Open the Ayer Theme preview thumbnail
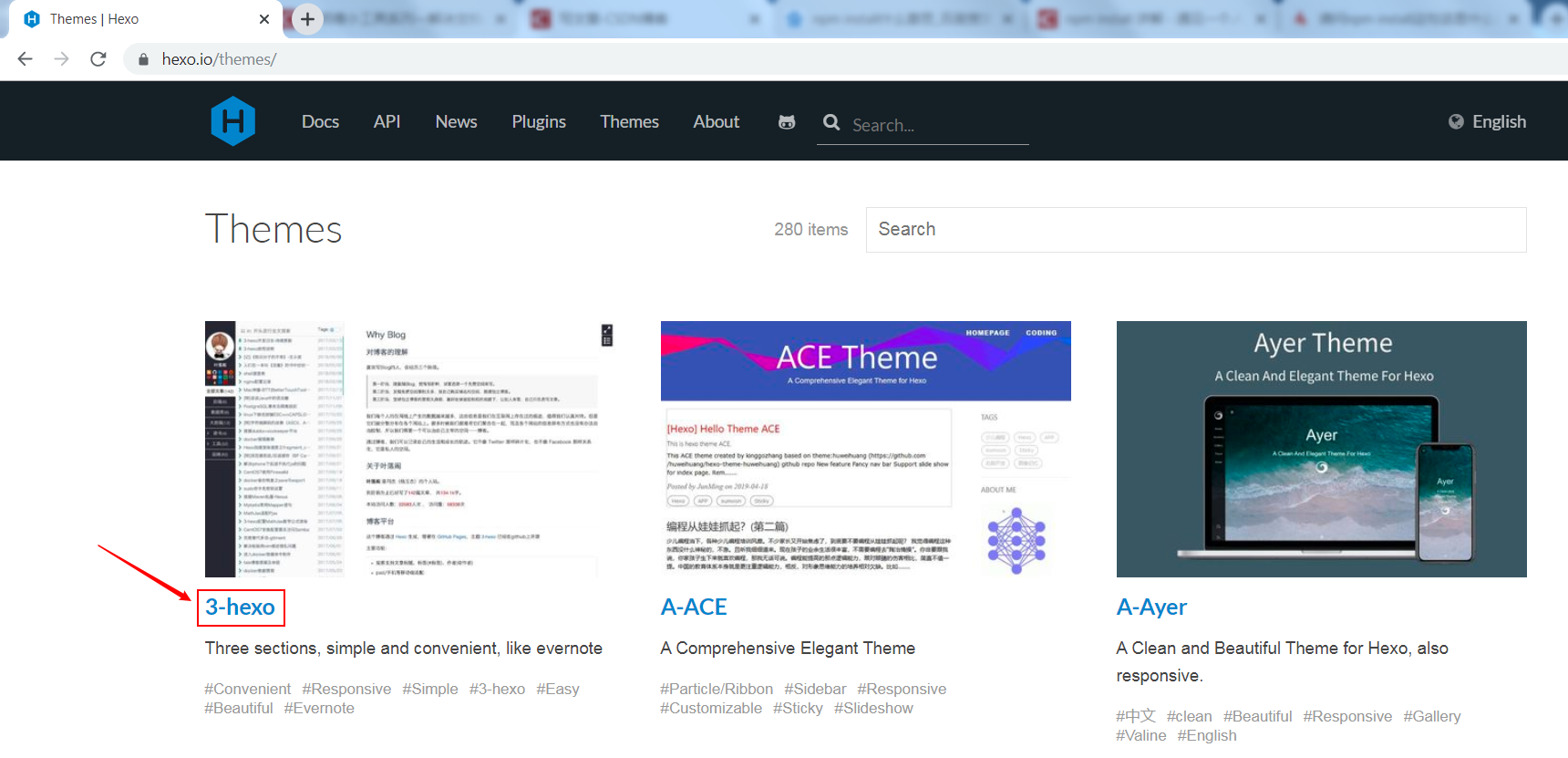This screenshot has width=1568, height=758. [x=1322, y=449]
